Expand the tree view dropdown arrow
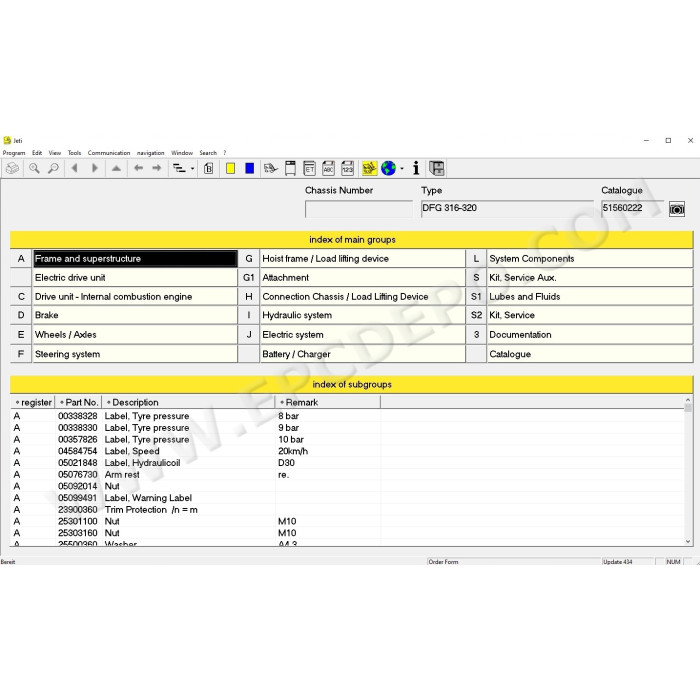Viewport: 700px width, 700px height. click(x=192, y=169)
